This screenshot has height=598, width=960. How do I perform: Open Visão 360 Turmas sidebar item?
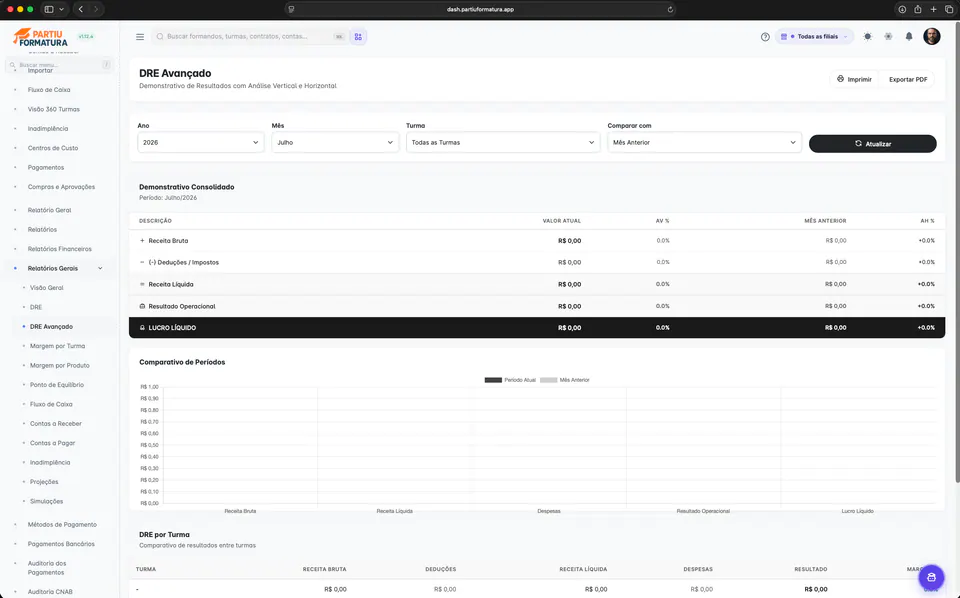click(x=53, y=109)
